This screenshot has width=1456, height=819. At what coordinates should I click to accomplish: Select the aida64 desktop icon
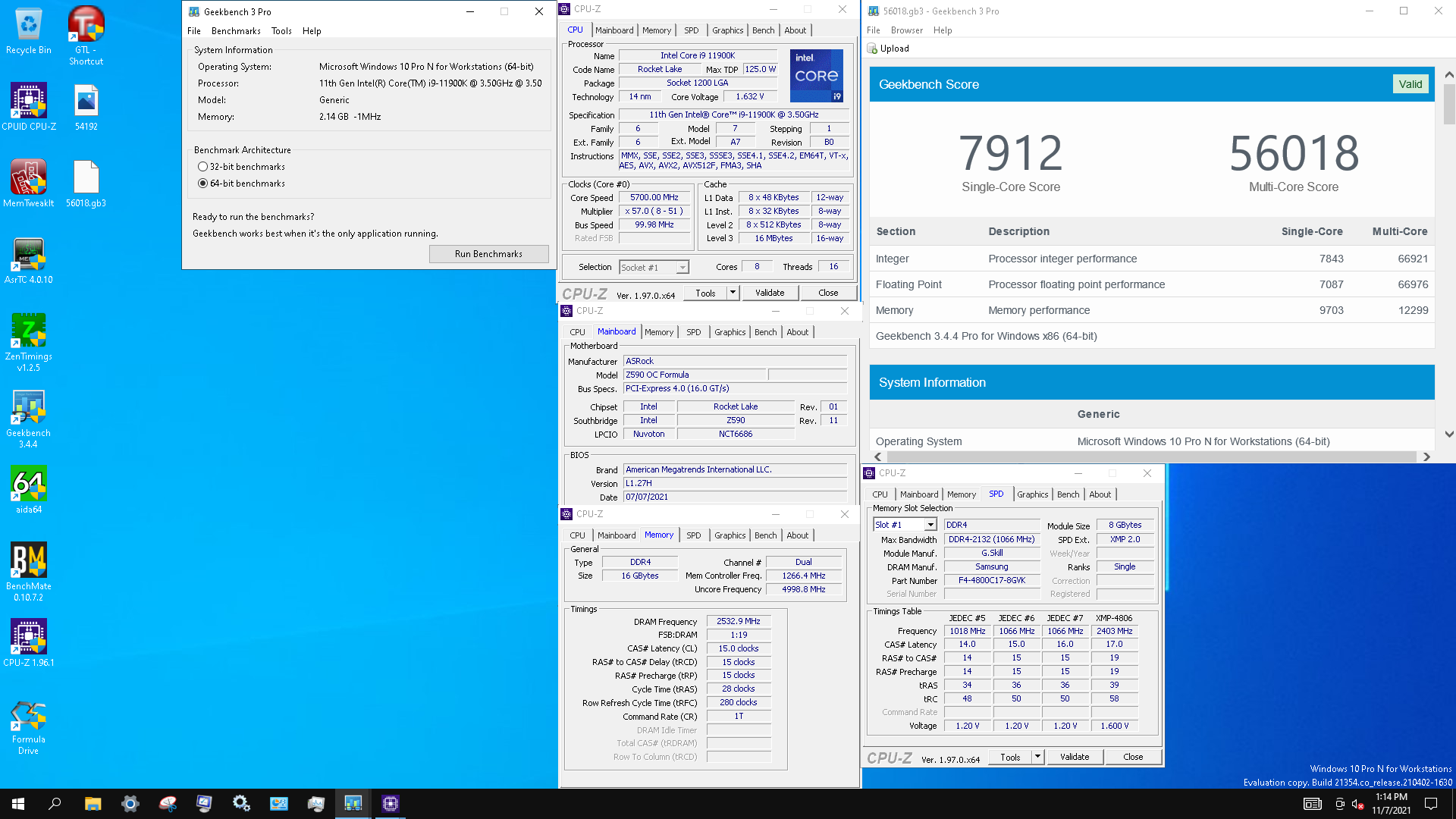[x=29, y=490]
